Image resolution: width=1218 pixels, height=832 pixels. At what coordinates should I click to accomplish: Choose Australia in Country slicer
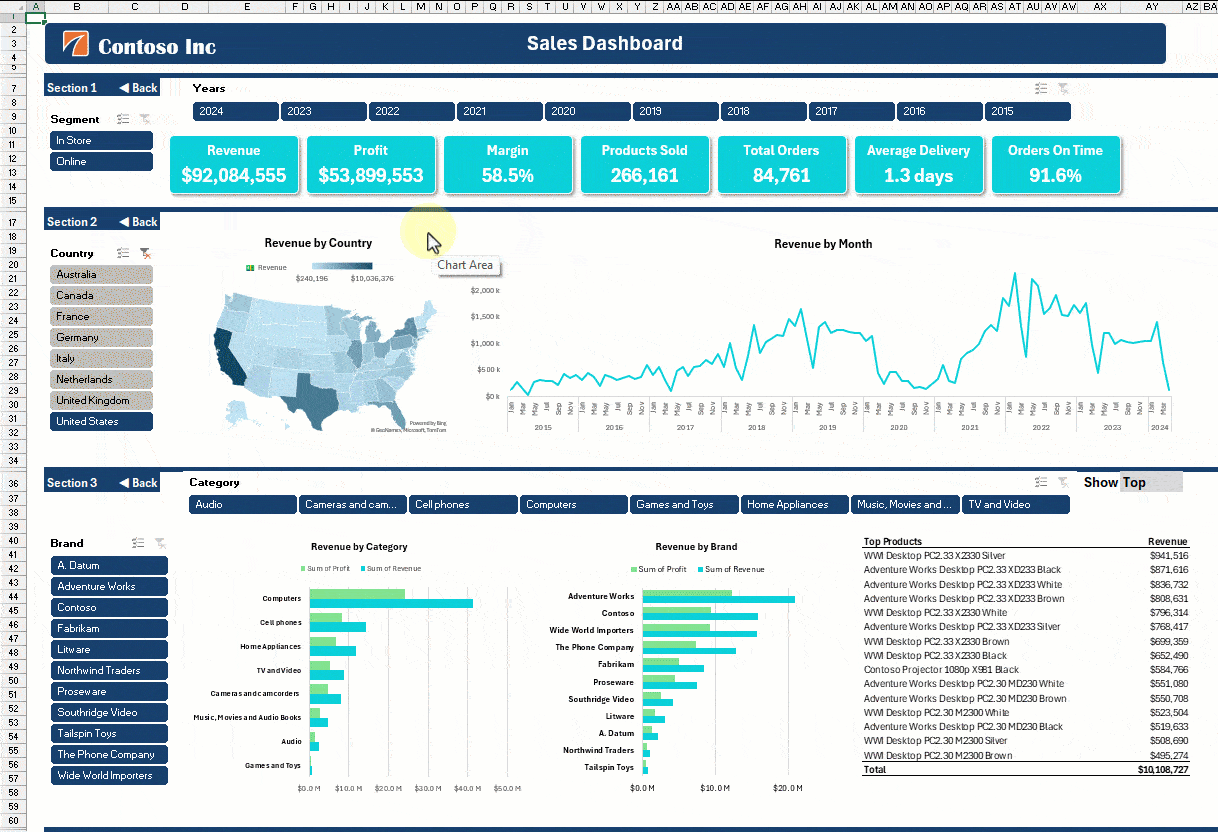[102, 275]
